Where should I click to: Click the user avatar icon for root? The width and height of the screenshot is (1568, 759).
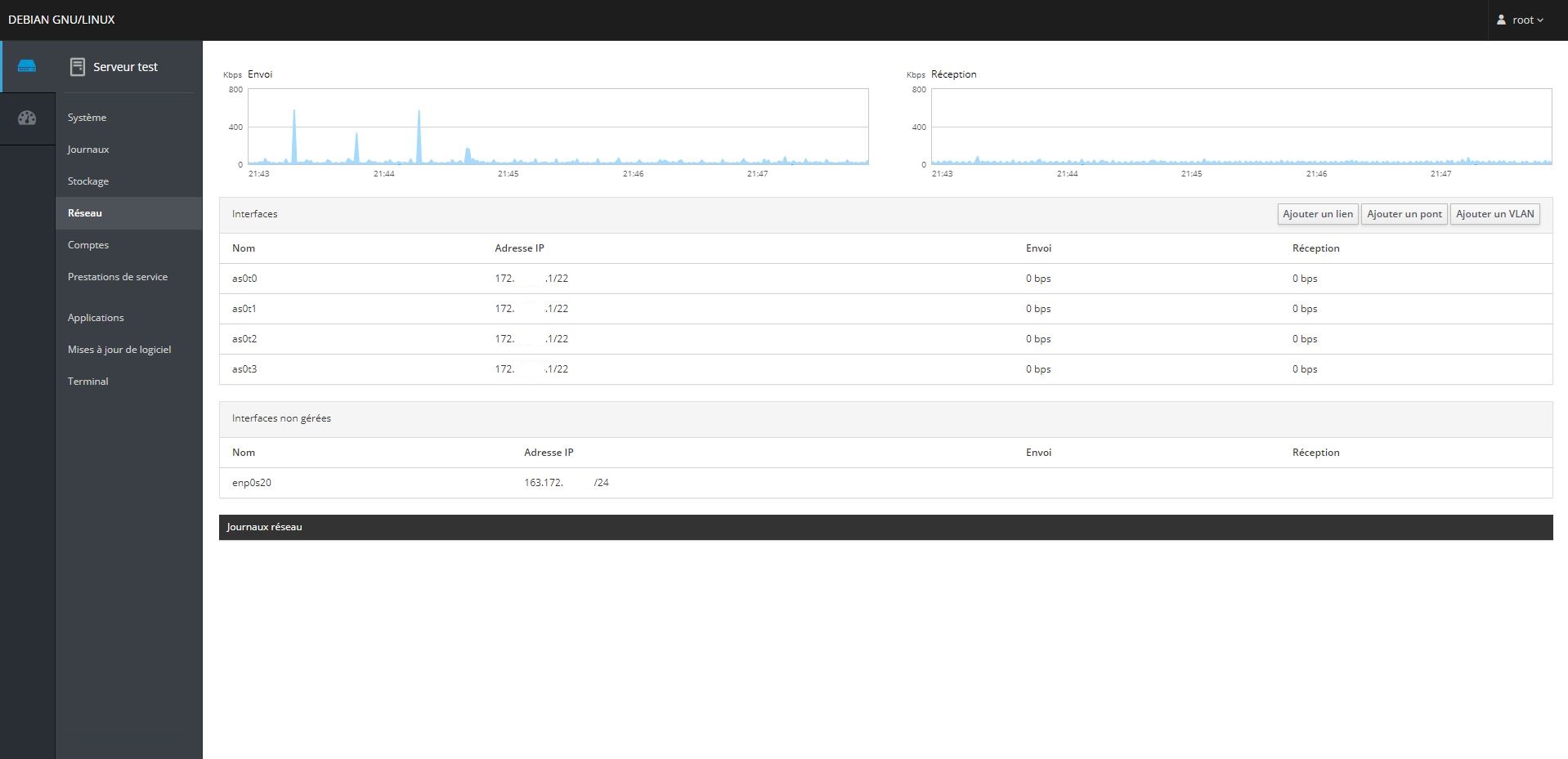click(x=1501, y=20)
